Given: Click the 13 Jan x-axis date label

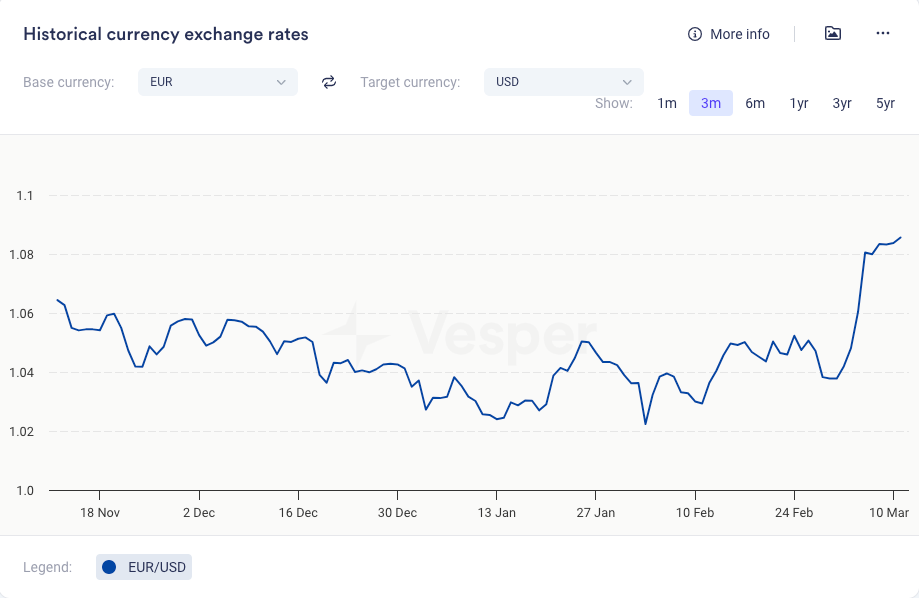Looking at the screenshot, I should point(496,513).
